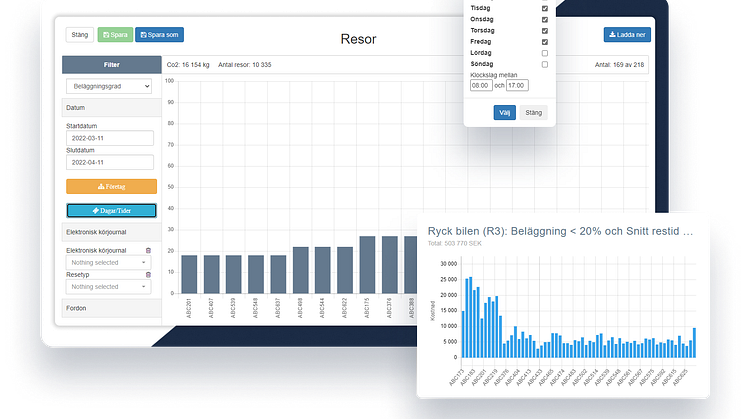The image size is (746, 419).
Task: Open the Datum section header
Action: [112, 107]
